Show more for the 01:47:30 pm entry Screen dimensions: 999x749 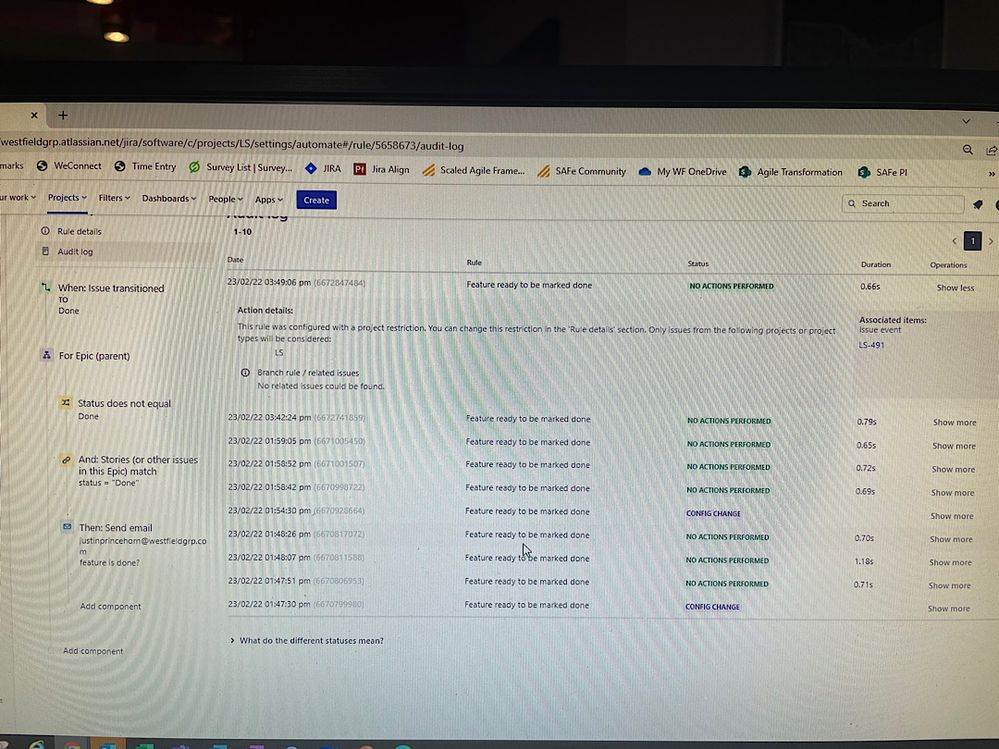(949, 609)
